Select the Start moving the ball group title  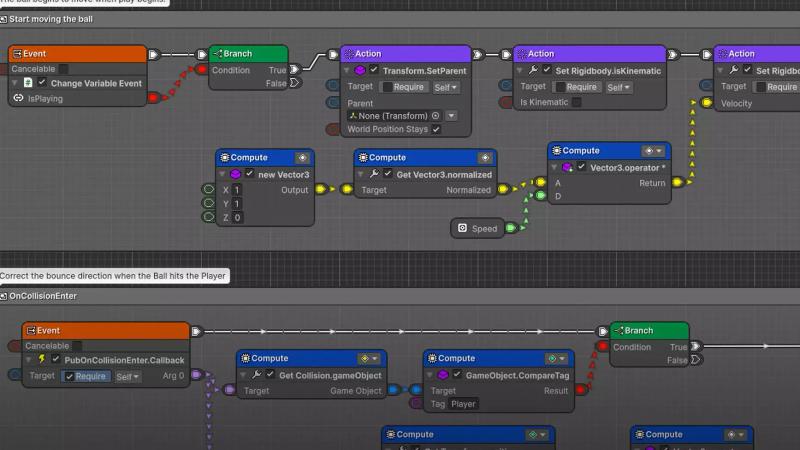51,19
